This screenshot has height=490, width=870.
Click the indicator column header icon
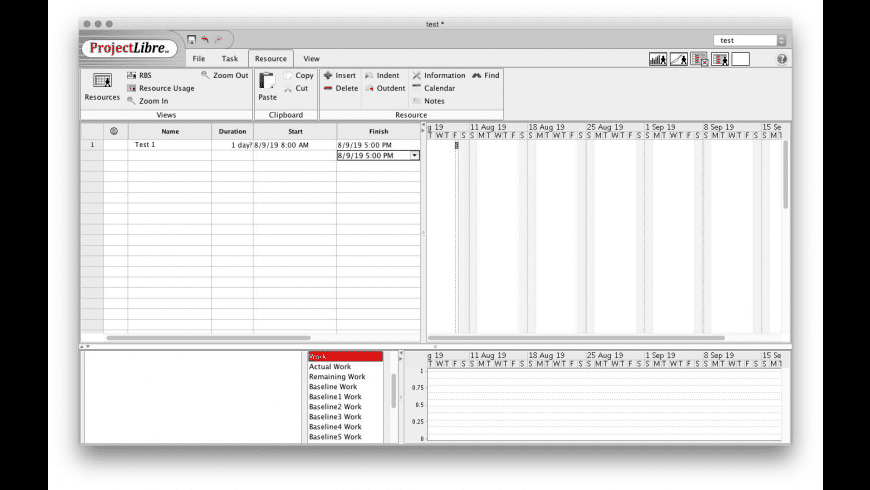114,131
